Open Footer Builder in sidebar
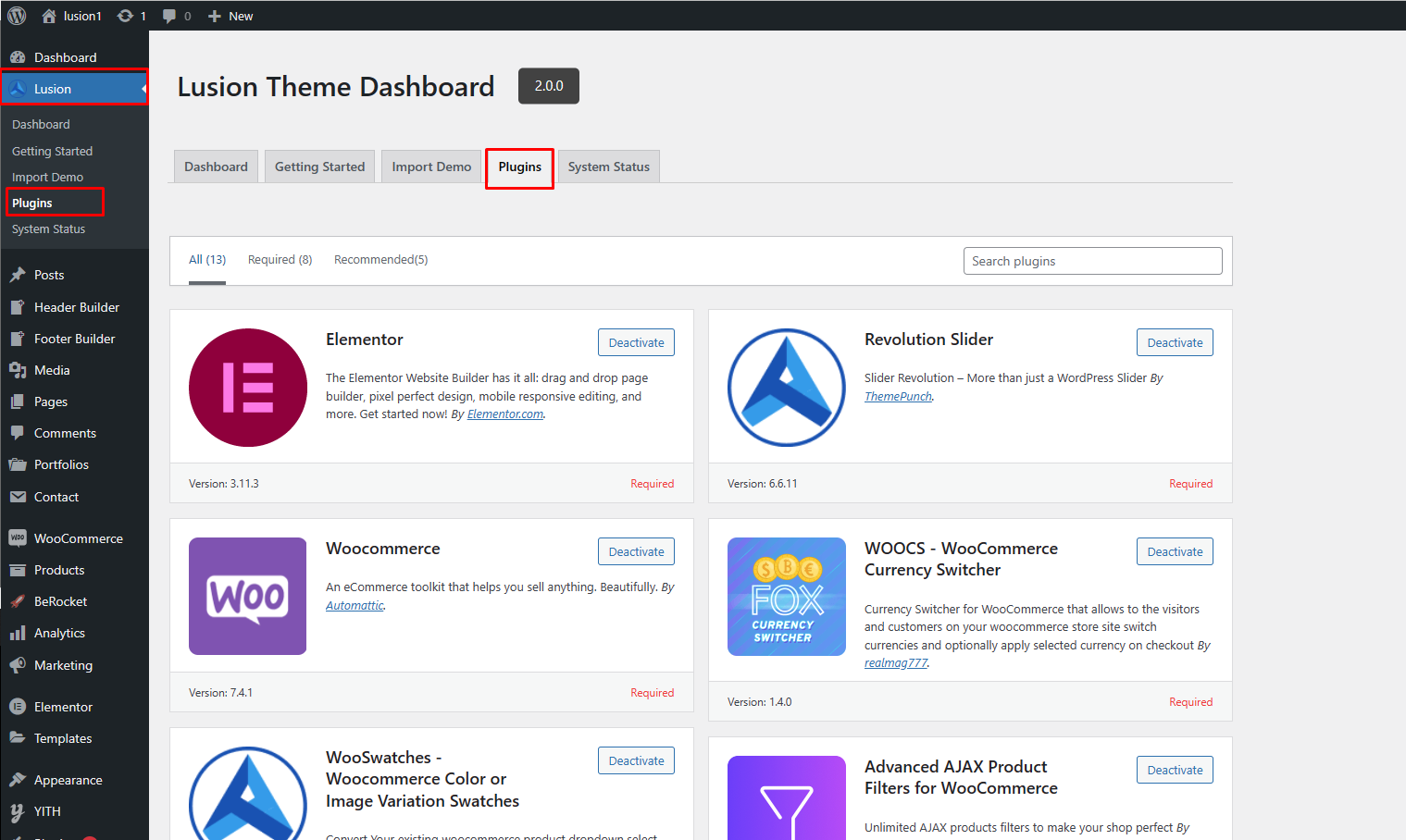Image resolution: width=1406 pixels, height=840 pixels. coord(74,339)
